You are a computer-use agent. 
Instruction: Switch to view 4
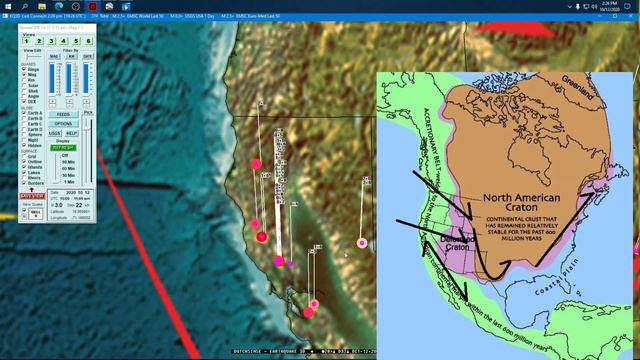tap(63, 41)
